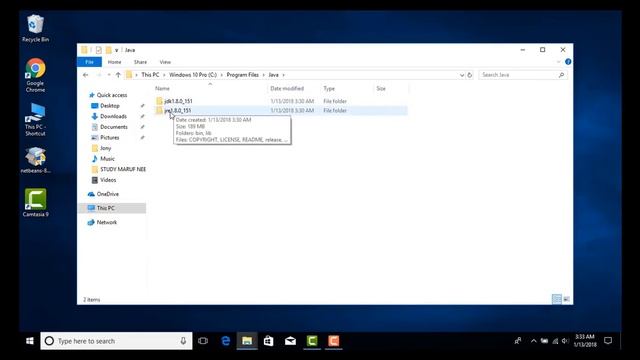Click the taskbar search box

[x=116, y=341]
